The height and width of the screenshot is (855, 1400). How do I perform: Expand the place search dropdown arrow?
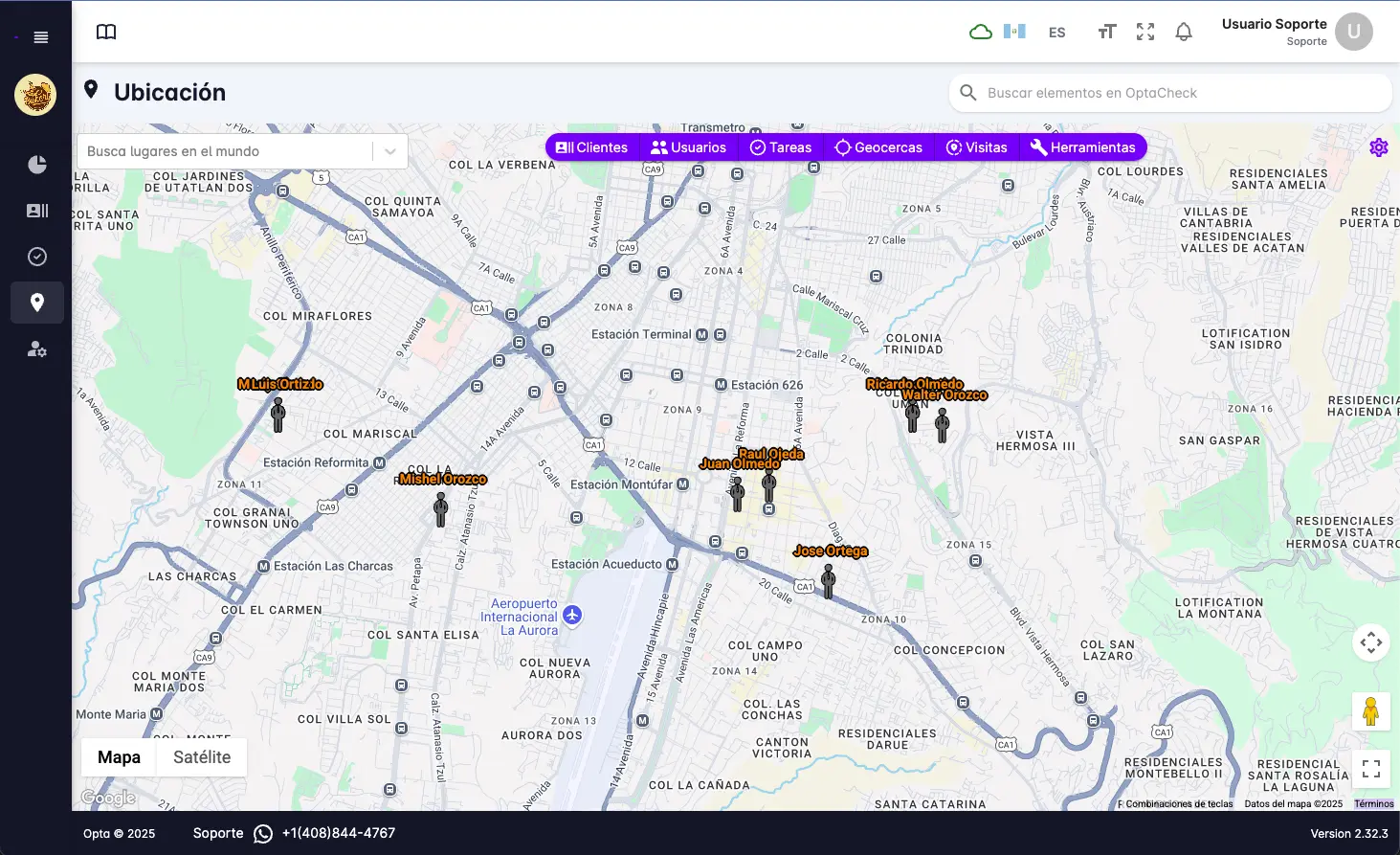click(x=390, y=151)
